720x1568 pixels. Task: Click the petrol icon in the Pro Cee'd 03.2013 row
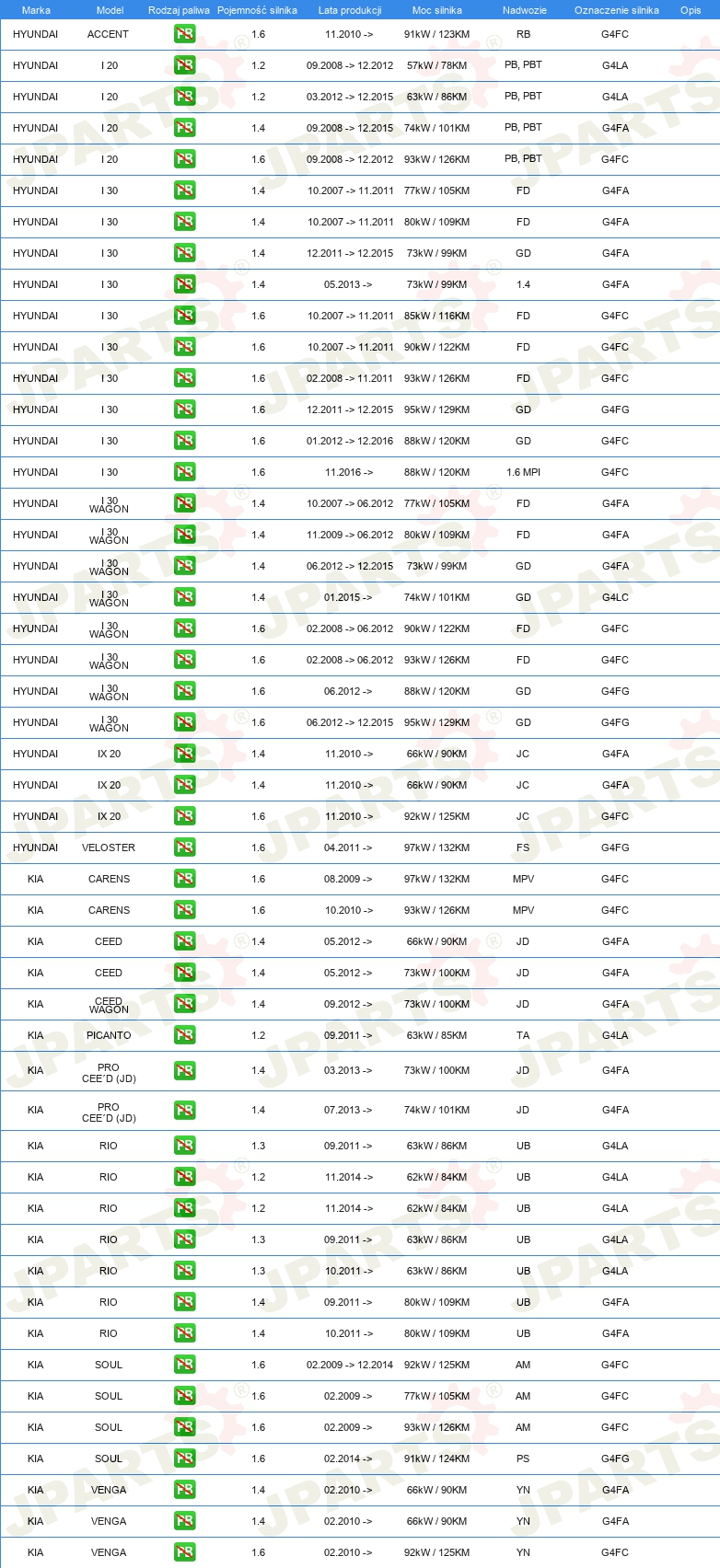pos(185,1070)
